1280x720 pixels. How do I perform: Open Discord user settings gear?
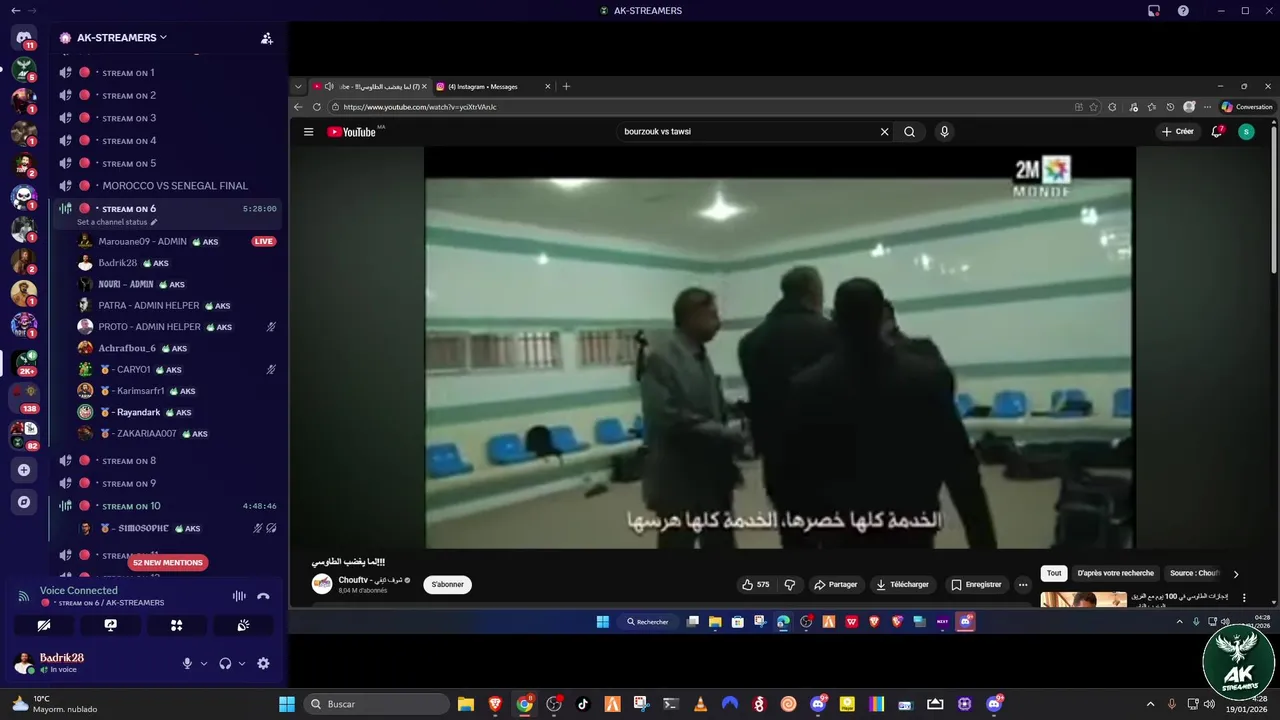[x=263, y=663]
